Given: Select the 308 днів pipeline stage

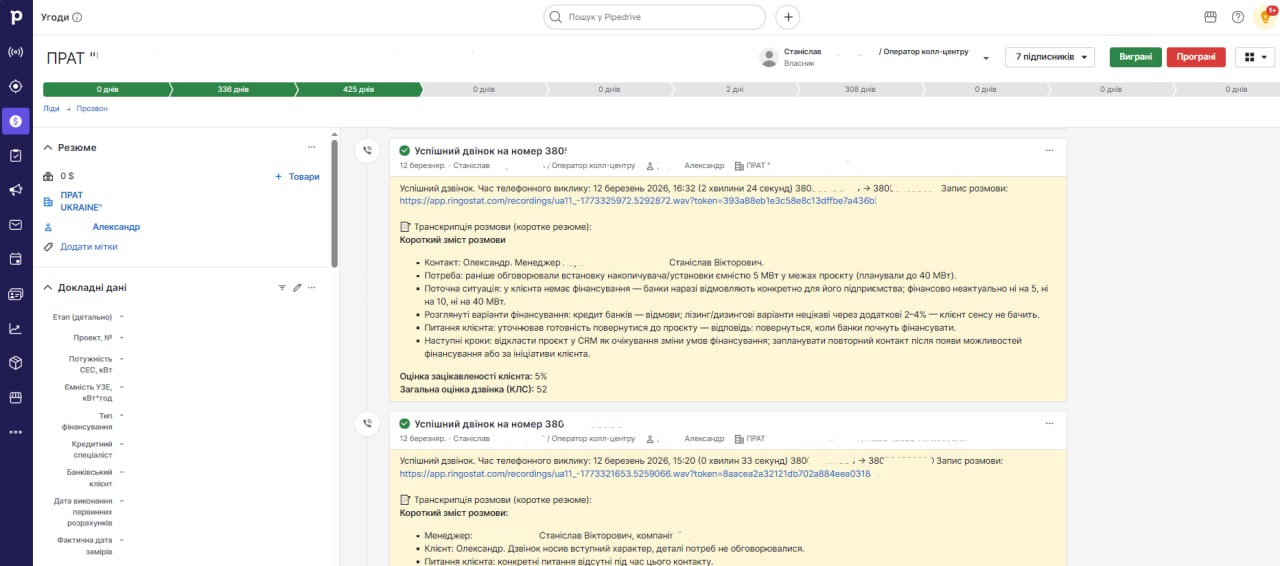Looking at the screenshot, I should (x=860, y=89).
